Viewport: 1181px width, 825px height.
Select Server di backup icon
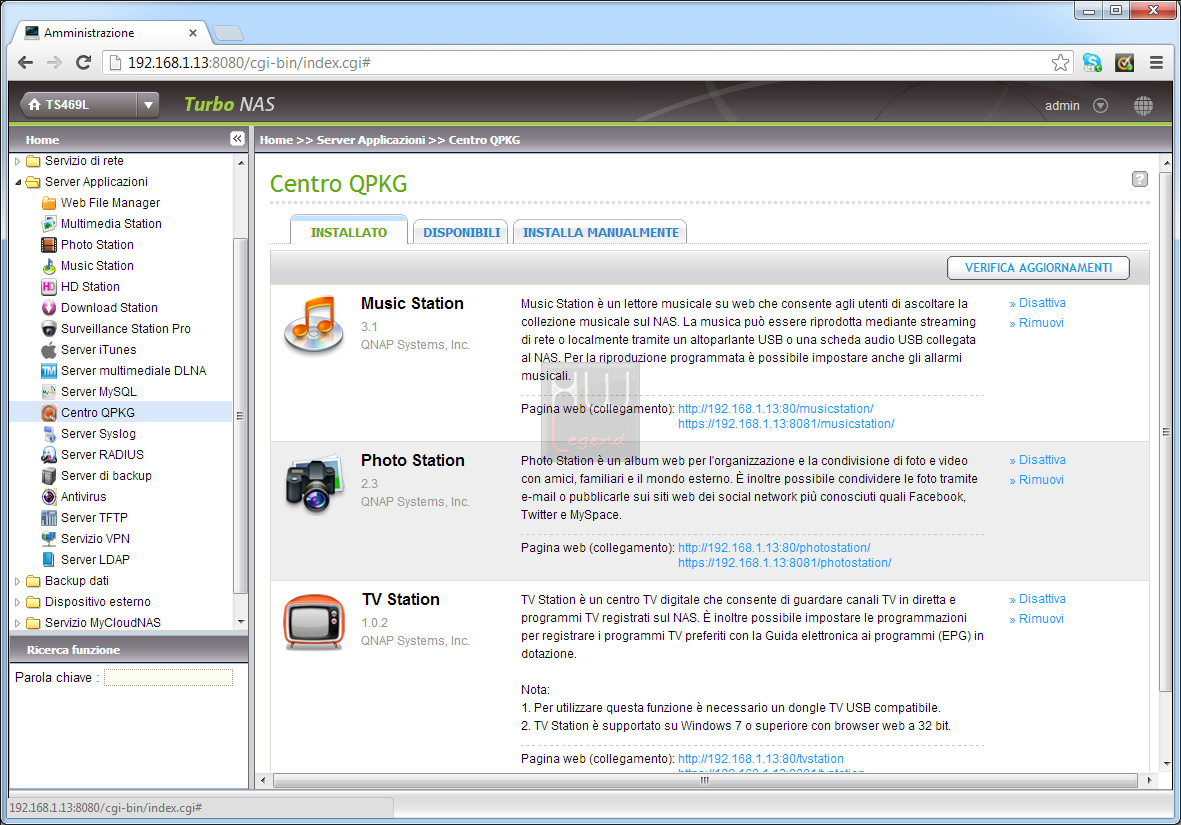(x=49, y=476)
